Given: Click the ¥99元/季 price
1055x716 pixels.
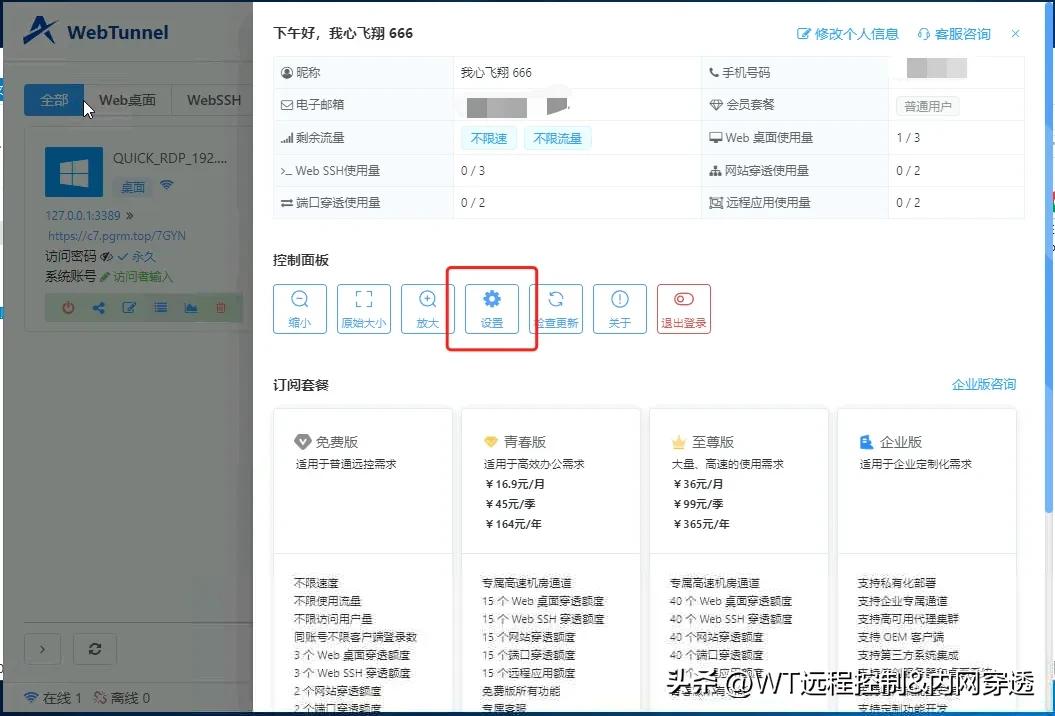Looking at the screenshot, I should [x=698, y=504].
